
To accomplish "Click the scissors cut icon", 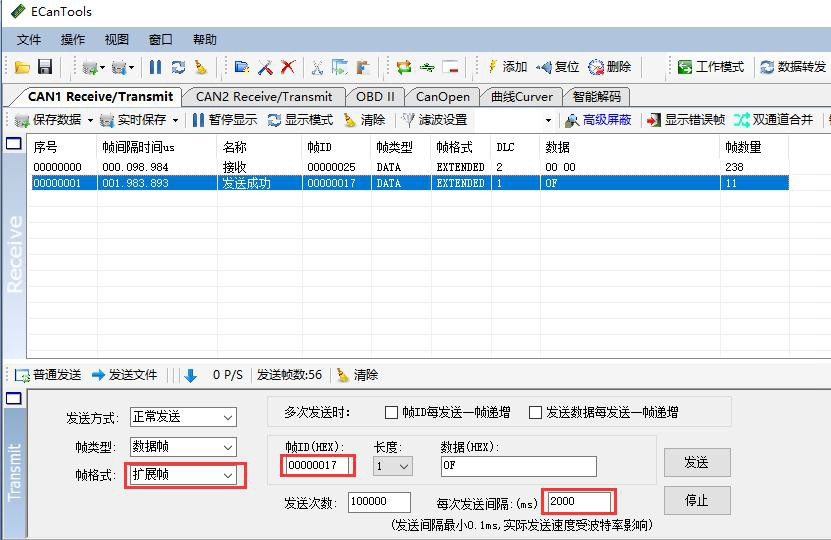I will click(317, 67).
